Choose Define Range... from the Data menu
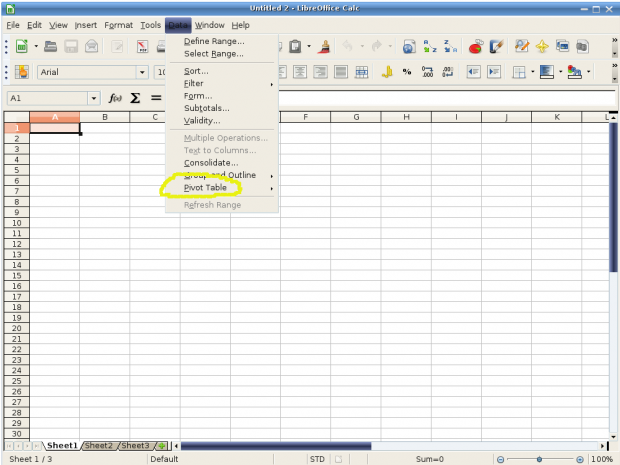 222,41
